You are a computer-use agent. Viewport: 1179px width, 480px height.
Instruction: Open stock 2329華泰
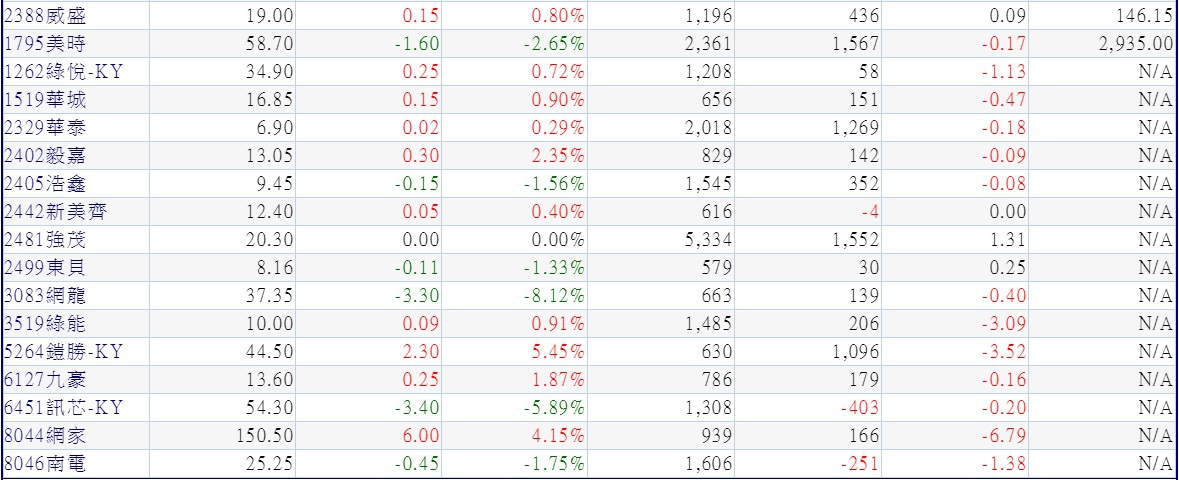point(44,128)
